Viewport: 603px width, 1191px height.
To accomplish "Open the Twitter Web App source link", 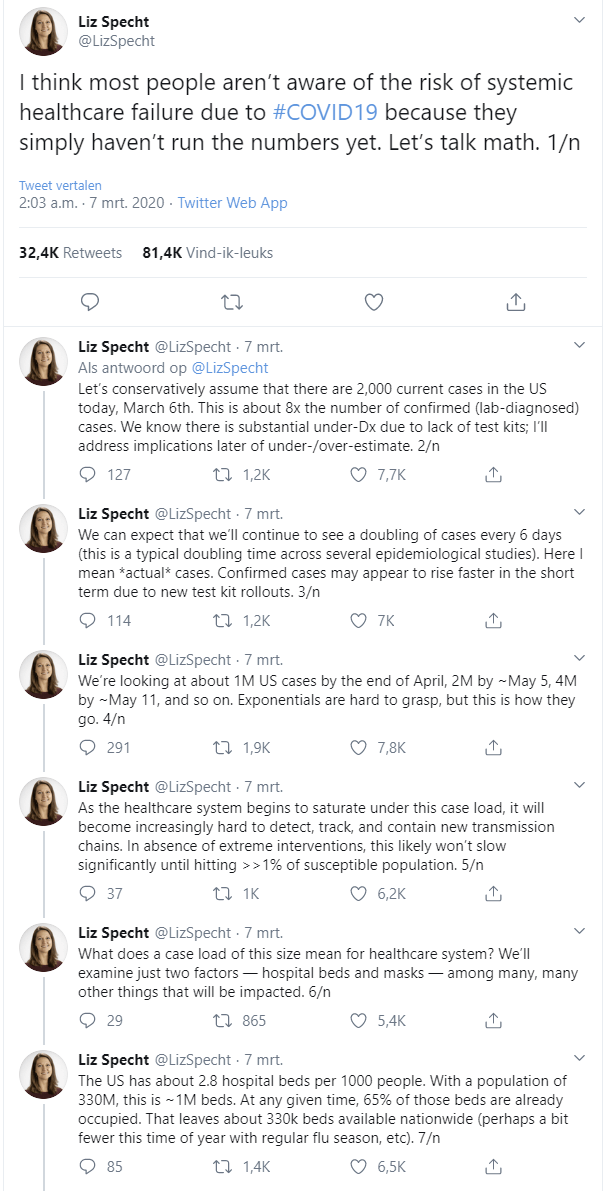I will 232,203.
